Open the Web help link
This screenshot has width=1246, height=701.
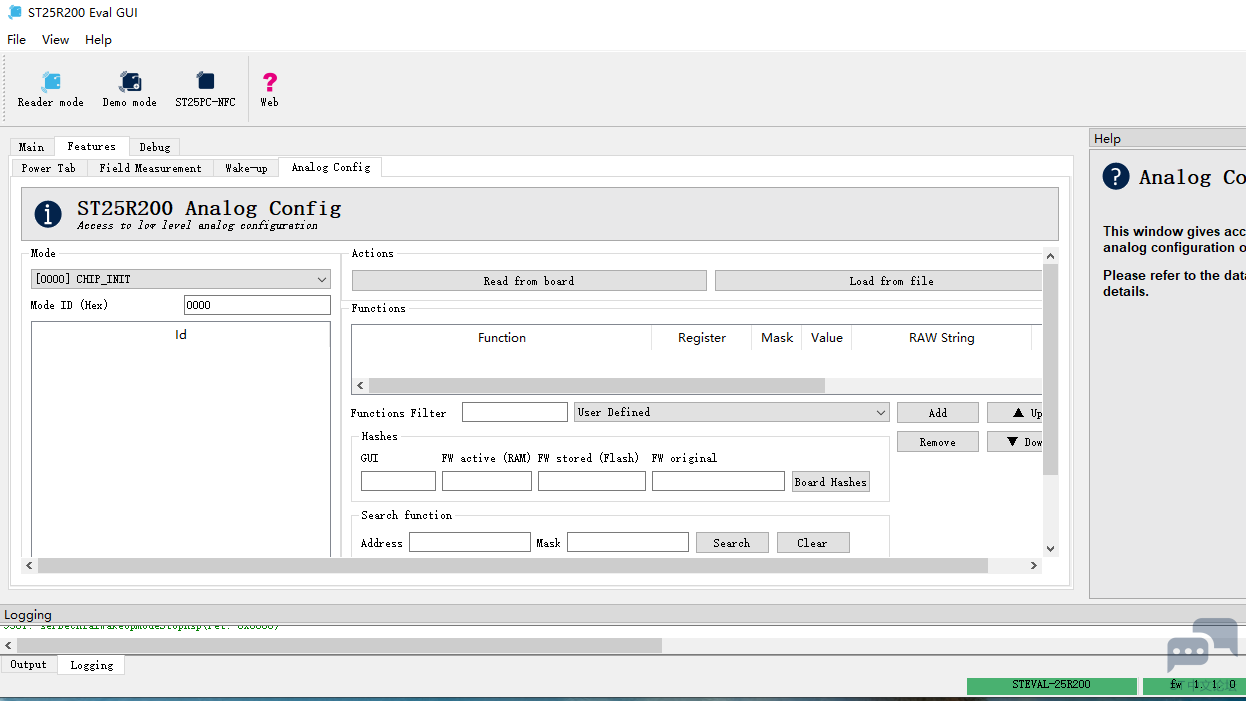point(269,89)
